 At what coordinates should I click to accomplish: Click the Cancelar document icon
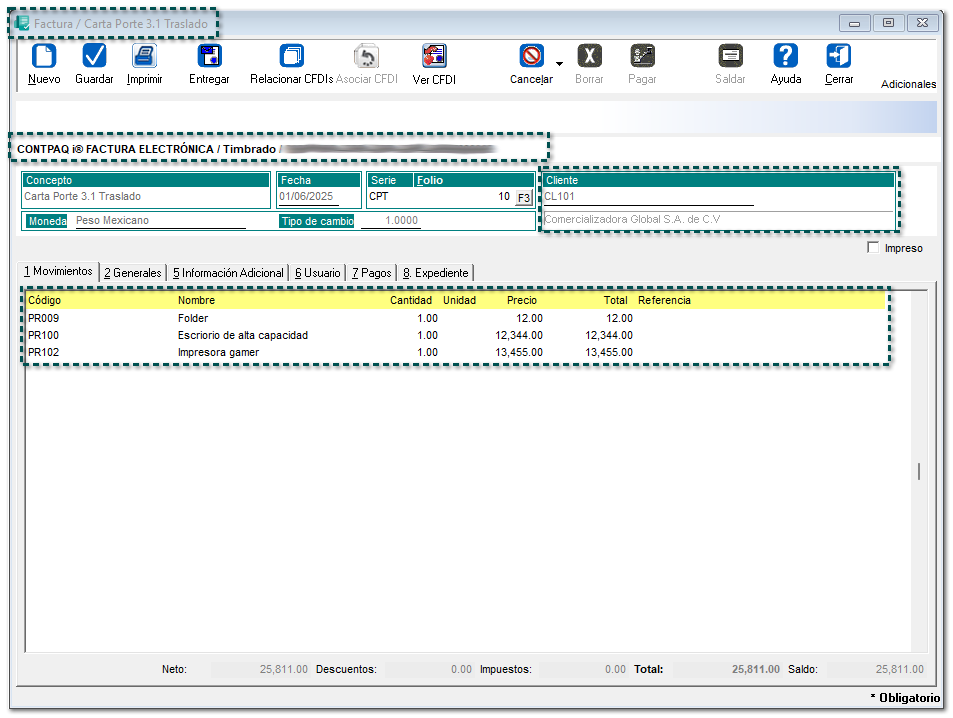click(x=531, y=57)
